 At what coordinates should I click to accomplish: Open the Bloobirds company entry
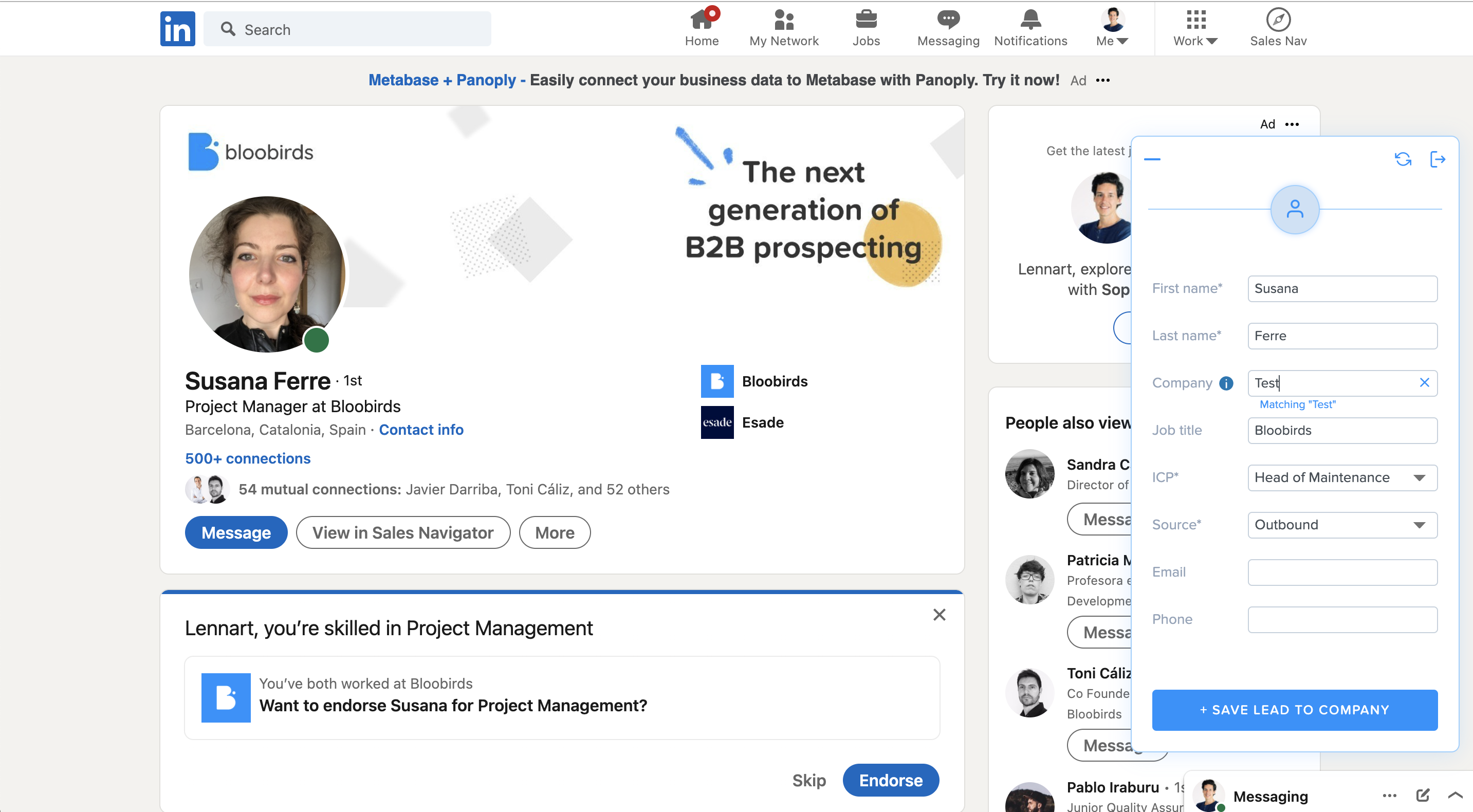point(754,381)
